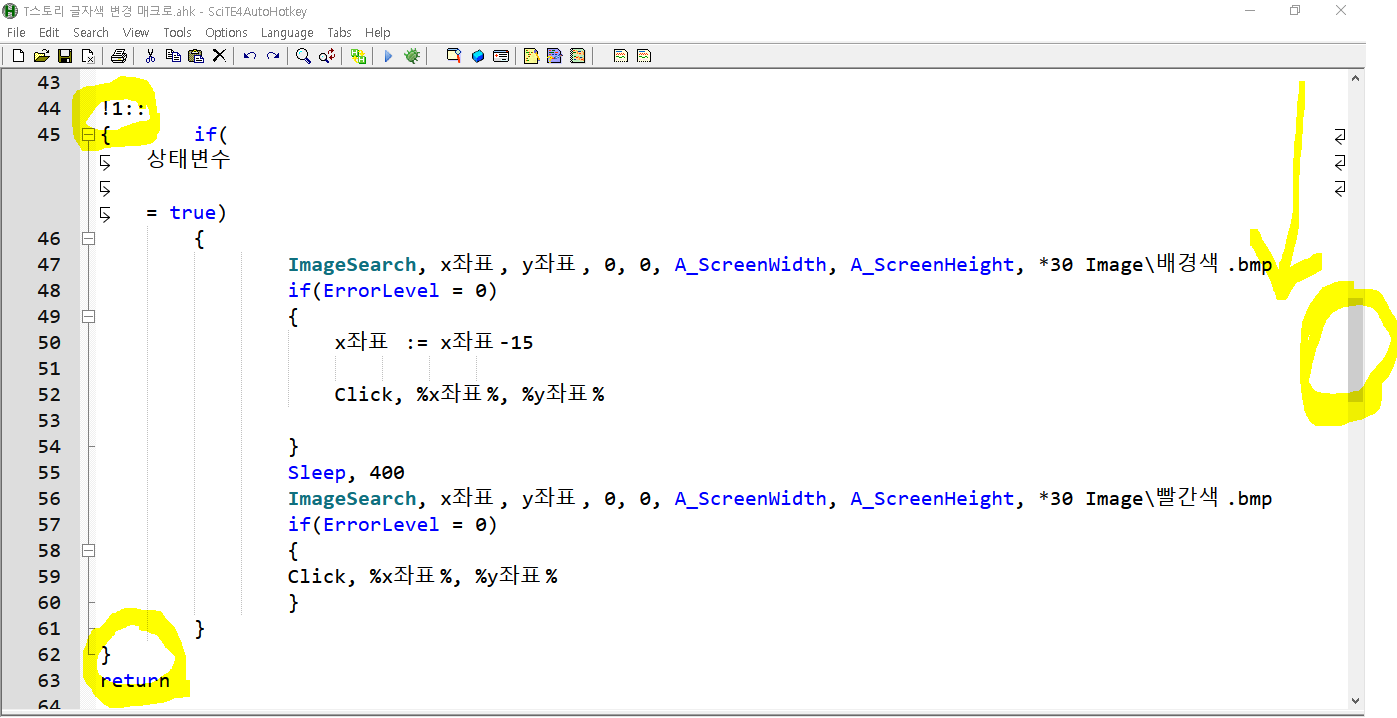Click the Copy toolbar icon
Screen dimensions: 1397x718
click(173, 56)
